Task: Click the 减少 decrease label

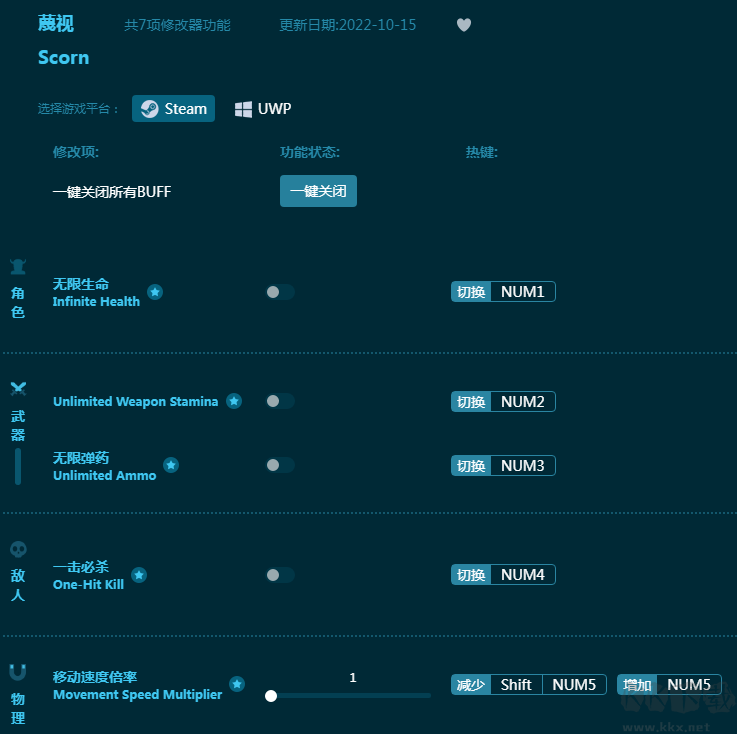Action: 471,685
